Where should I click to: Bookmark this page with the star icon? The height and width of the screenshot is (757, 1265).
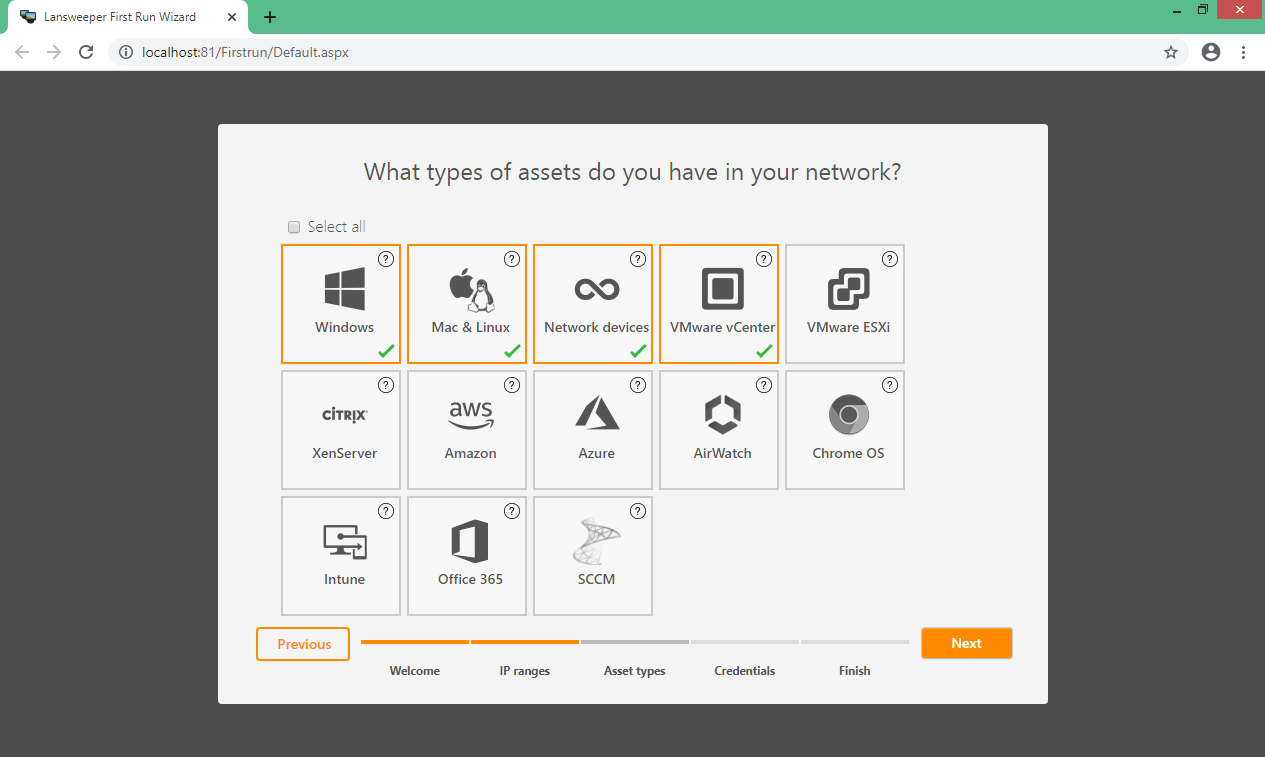(1171, 52)
